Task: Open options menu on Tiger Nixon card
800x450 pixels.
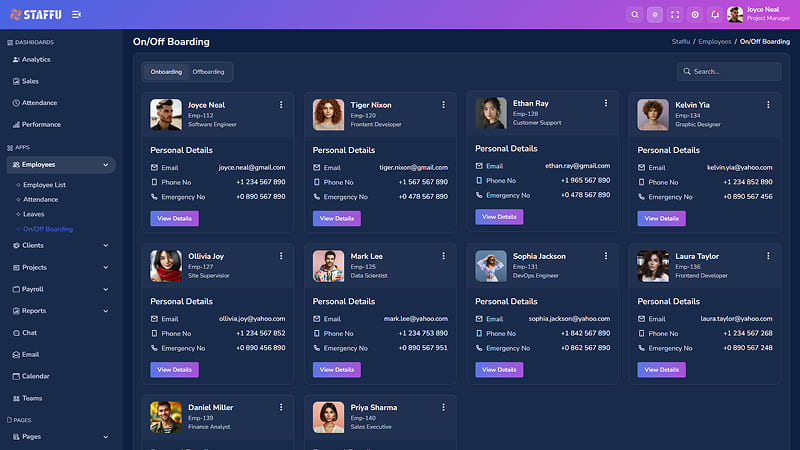Action: click(x=443, y=105)
